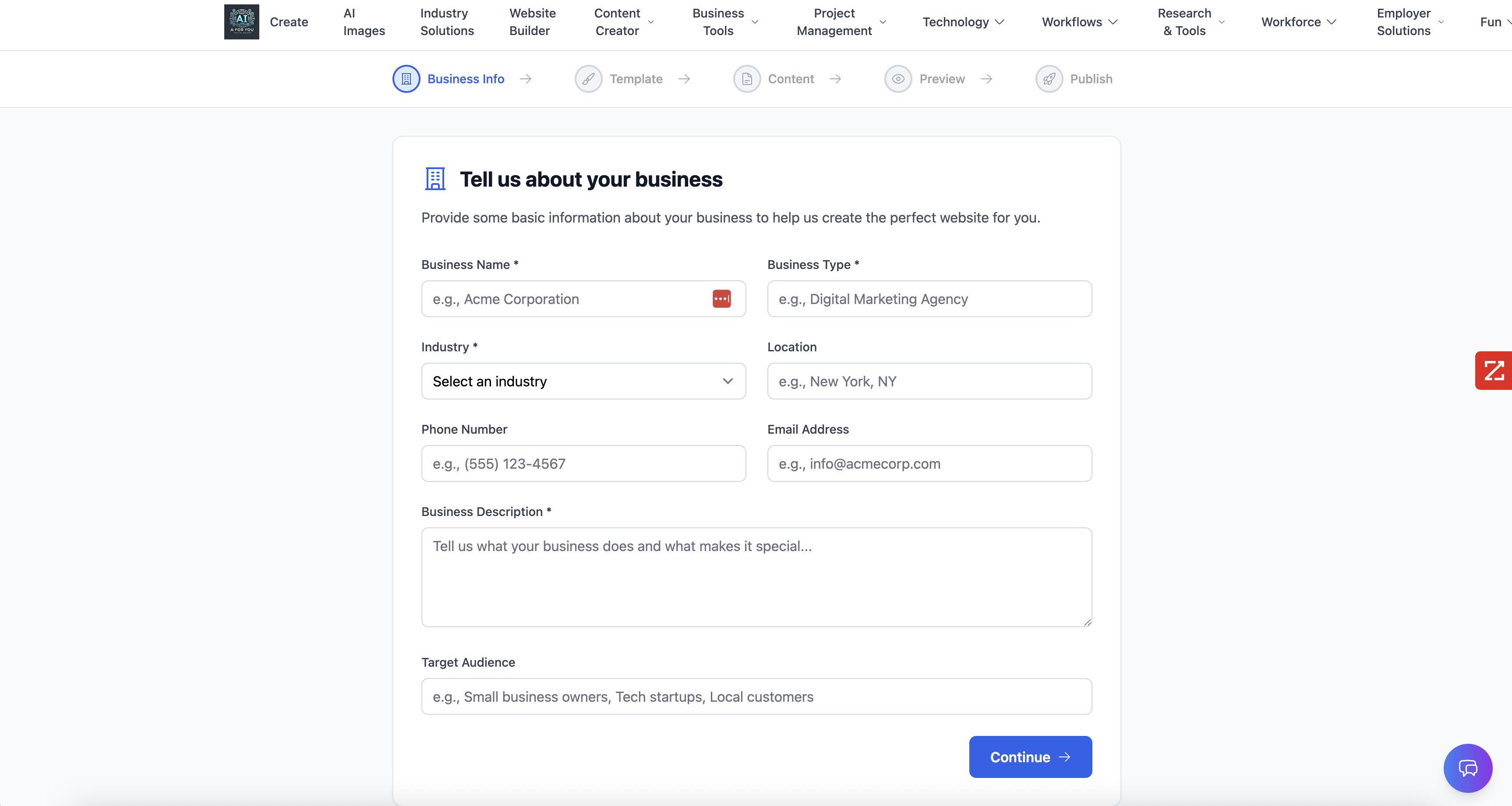Screen dimensions: 1512x806
Task: Open the Website Builder menu item
Action: click(x=532, y=22)
